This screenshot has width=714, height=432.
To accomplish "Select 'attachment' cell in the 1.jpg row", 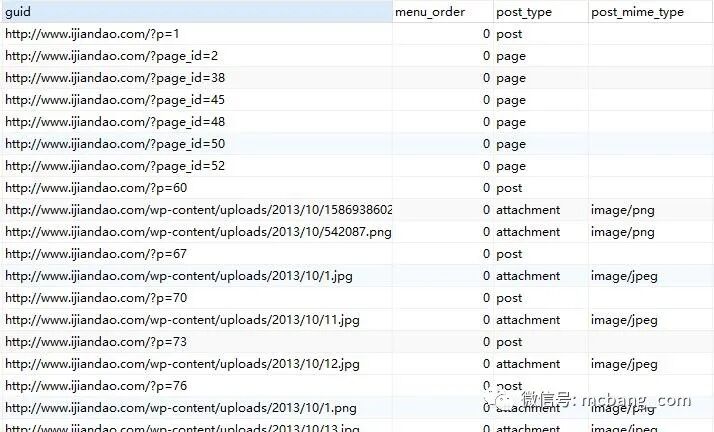I will tap(541, 276).
